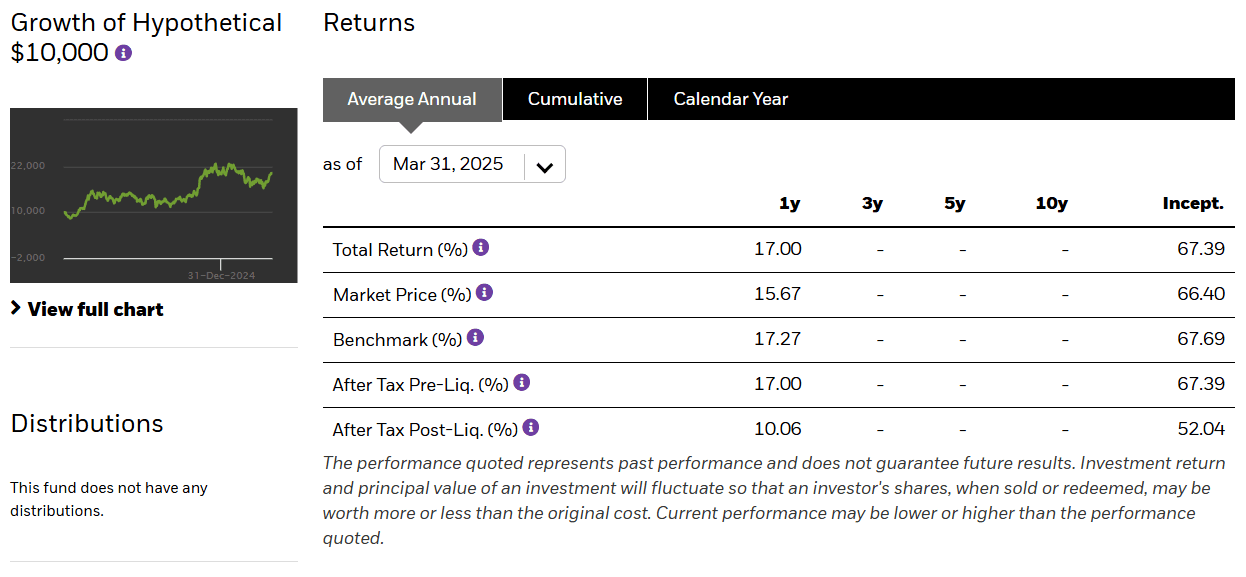The height and width of the screenshot is (577, 1246).
Task: Click the 17.00 Total Return value
Action: (778, 248)
